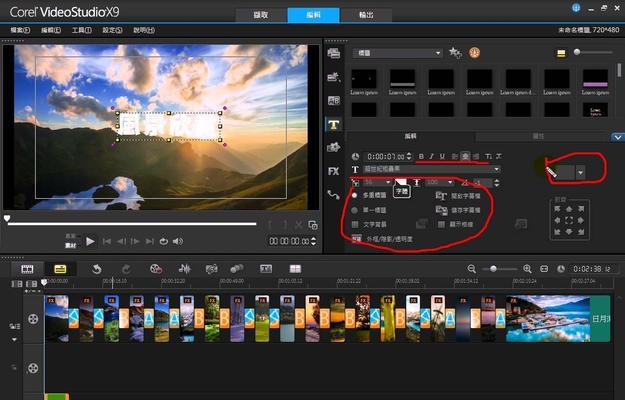The height and width of the screenshot is (400, 625).
Task: Toggle center text alignment
Action: [x=465, y=156]
